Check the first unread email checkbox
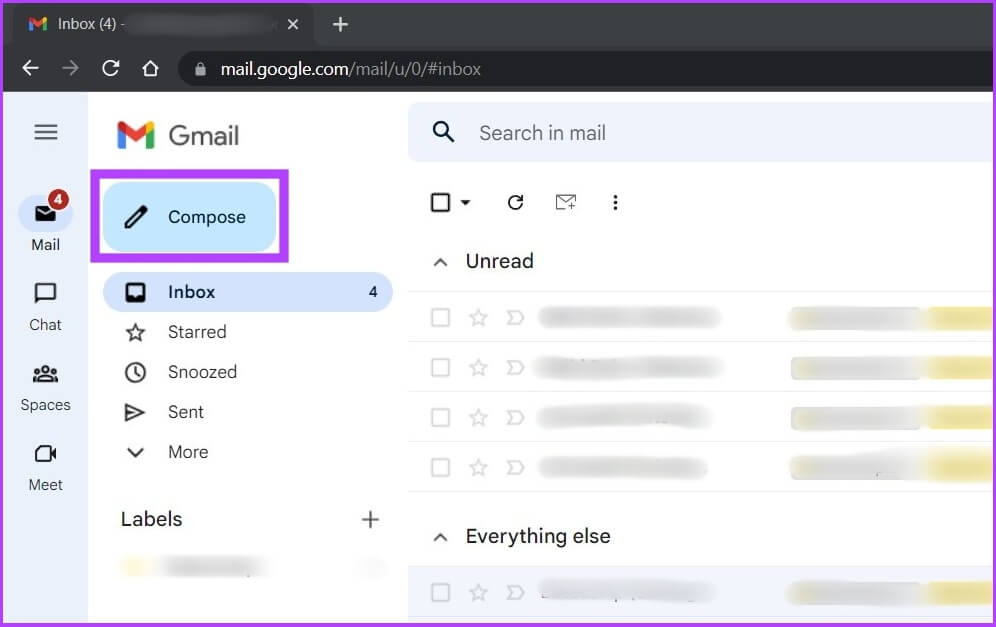The height and width of the screenshot is (627, 996). [440, 317]
